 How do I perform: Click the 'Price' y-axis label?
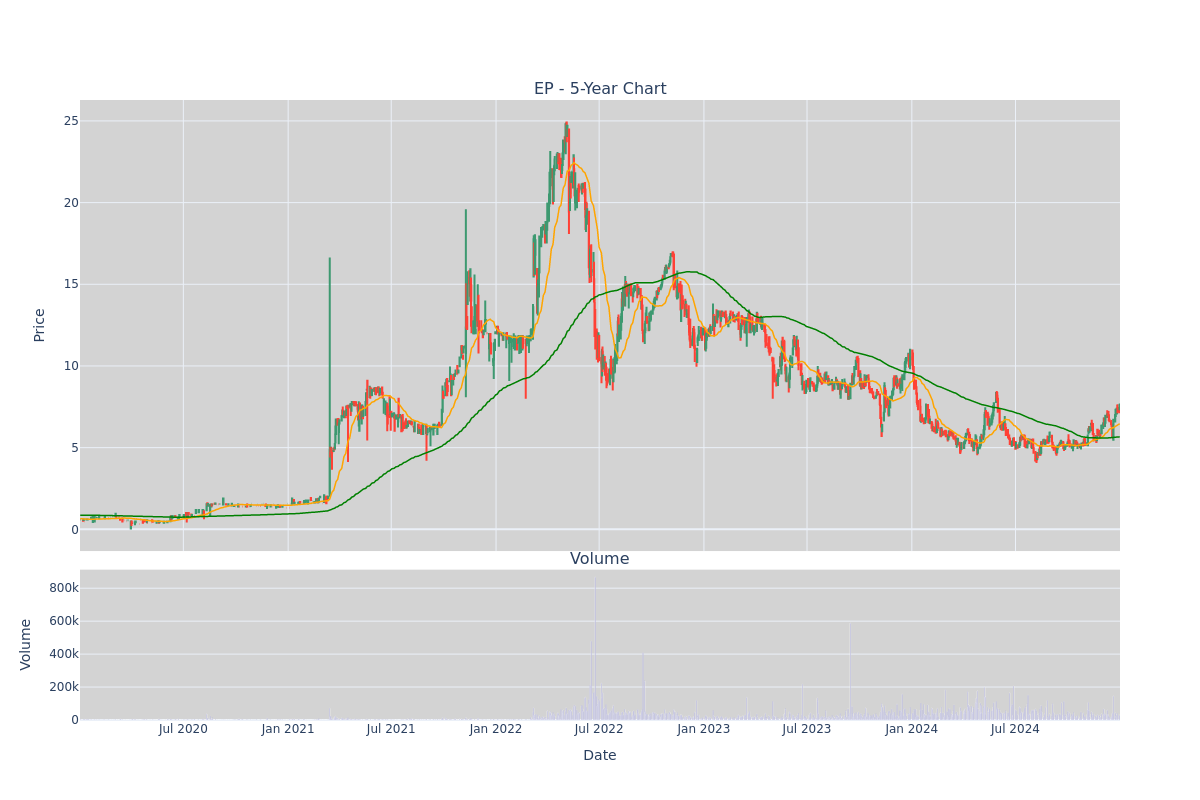click(x=40, y=325)
